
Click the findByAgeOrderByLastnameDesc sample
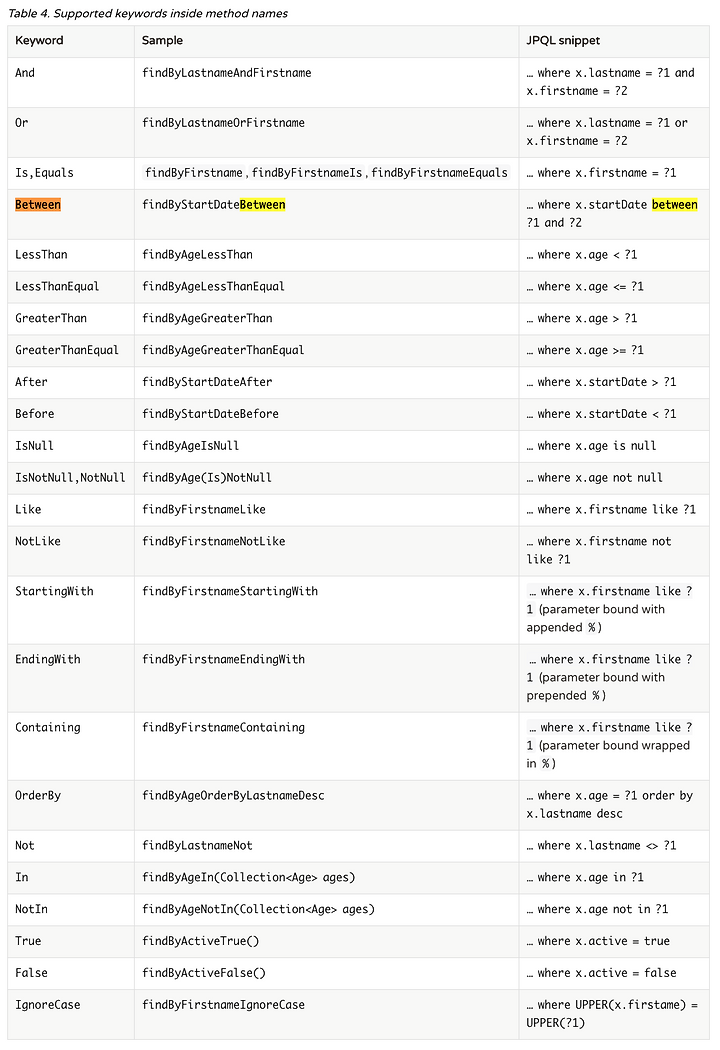click(233, 796)
